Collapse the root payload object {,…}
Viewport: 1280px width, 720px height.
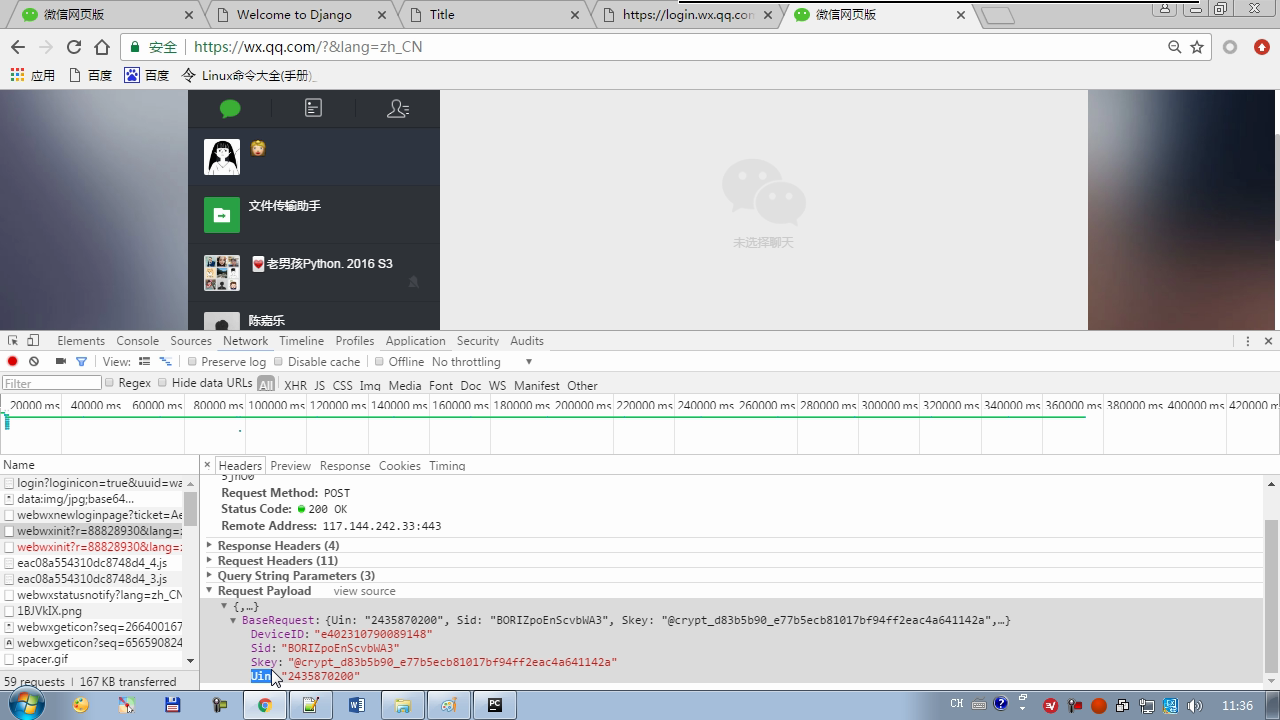point(224,606)
